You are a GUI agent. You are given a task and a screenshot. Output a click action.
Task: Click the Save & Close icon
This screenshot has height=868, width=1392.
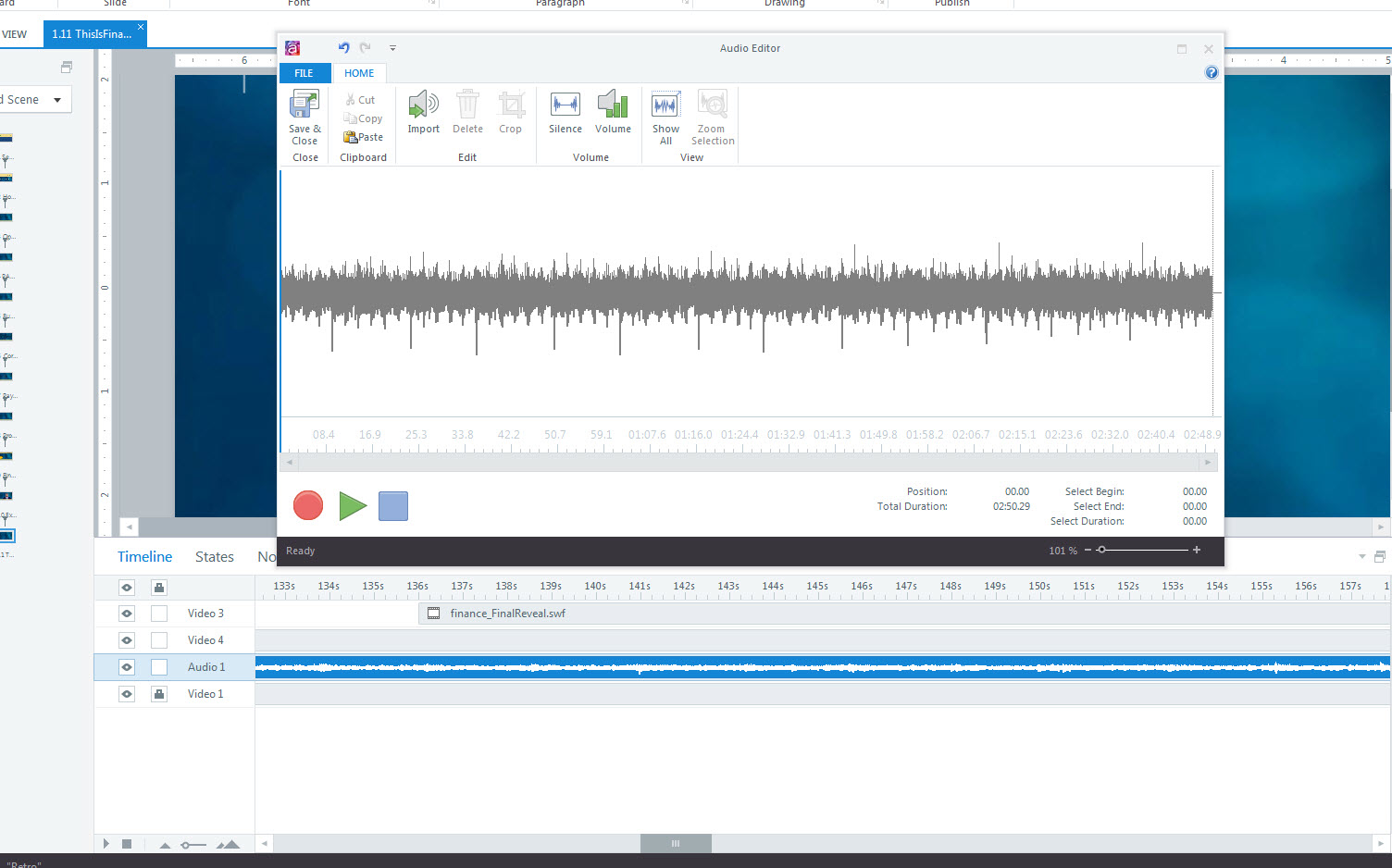tap(304, 107)
